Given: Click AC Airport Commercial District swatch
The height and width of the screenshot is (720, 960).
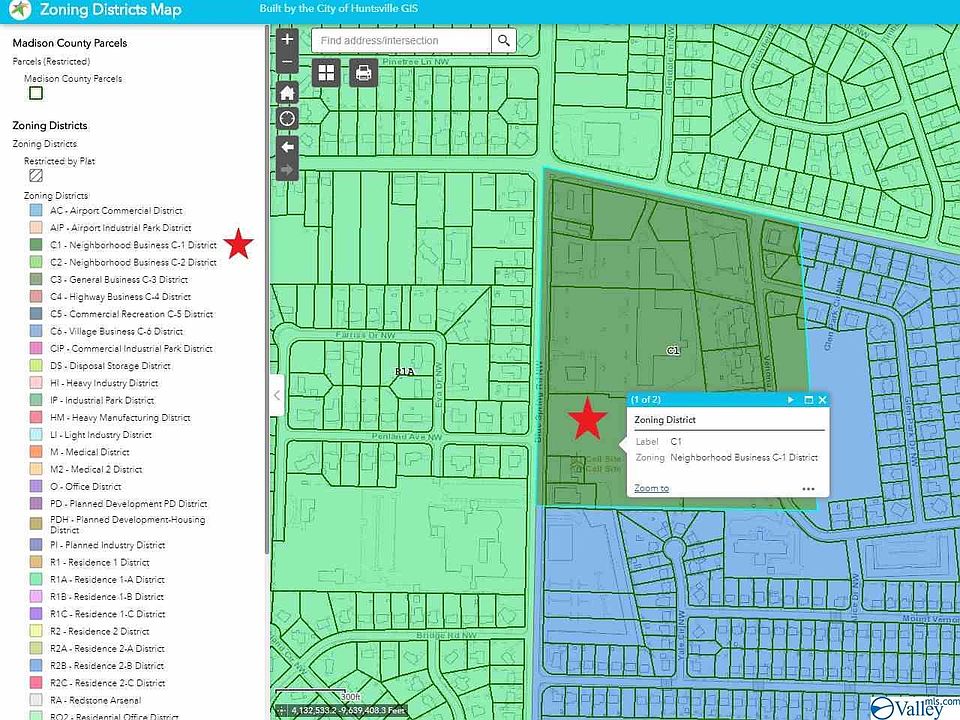Looking at the screenshot, I should pos(36,211).
